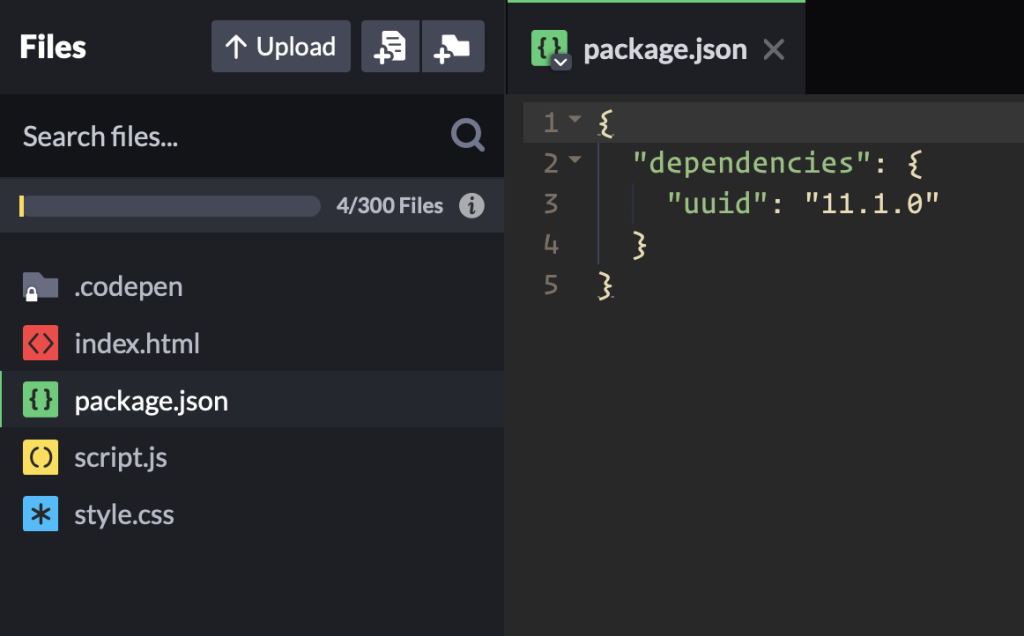Click the new folder icon
The image size is (1024, 636).
point(453,47)
